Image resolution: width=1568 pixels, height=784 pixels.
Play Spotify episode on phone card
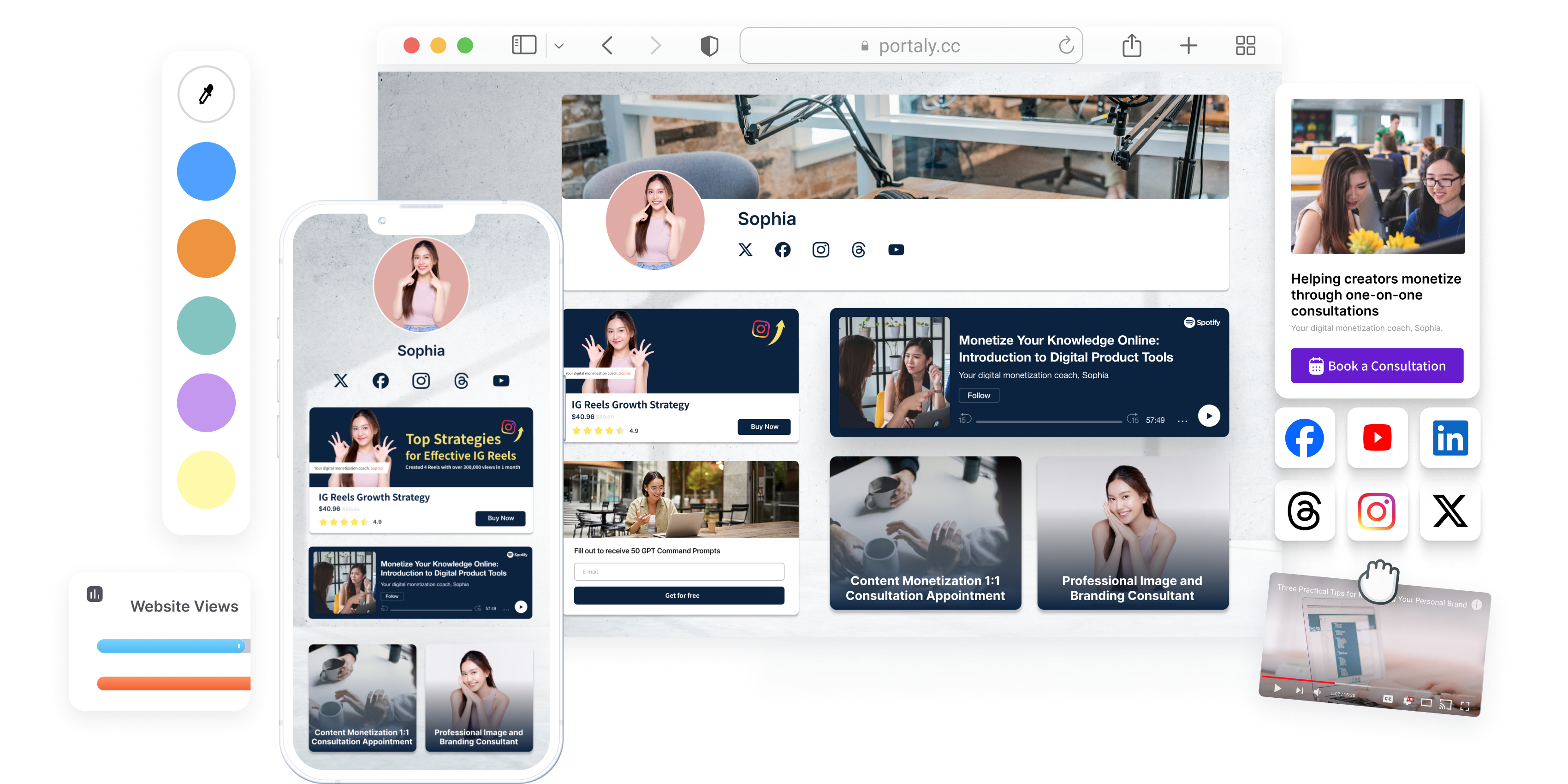(521, 607)
